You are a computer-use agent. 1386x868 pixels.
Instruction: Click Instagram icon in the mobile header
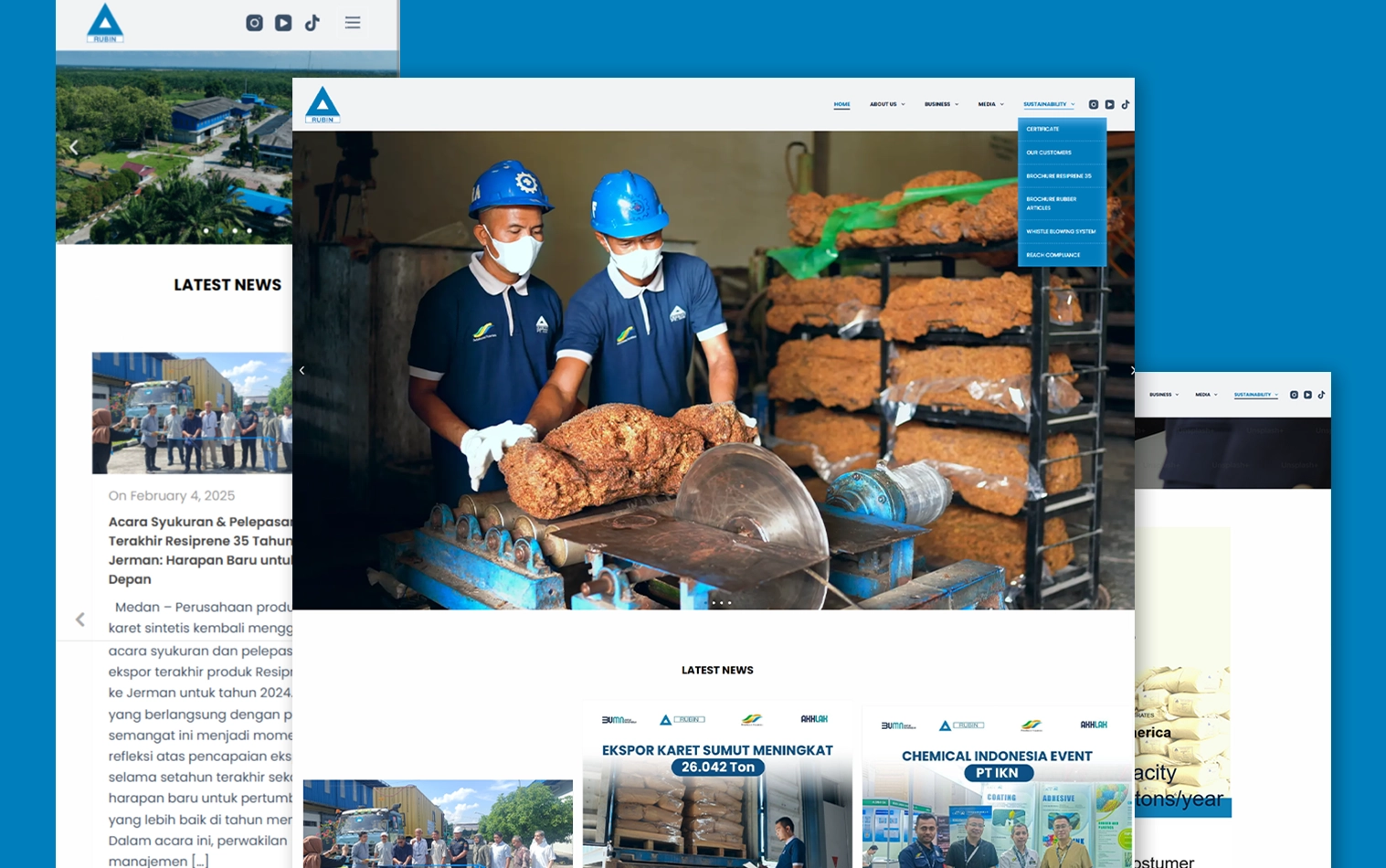click(x=255, y=23)
